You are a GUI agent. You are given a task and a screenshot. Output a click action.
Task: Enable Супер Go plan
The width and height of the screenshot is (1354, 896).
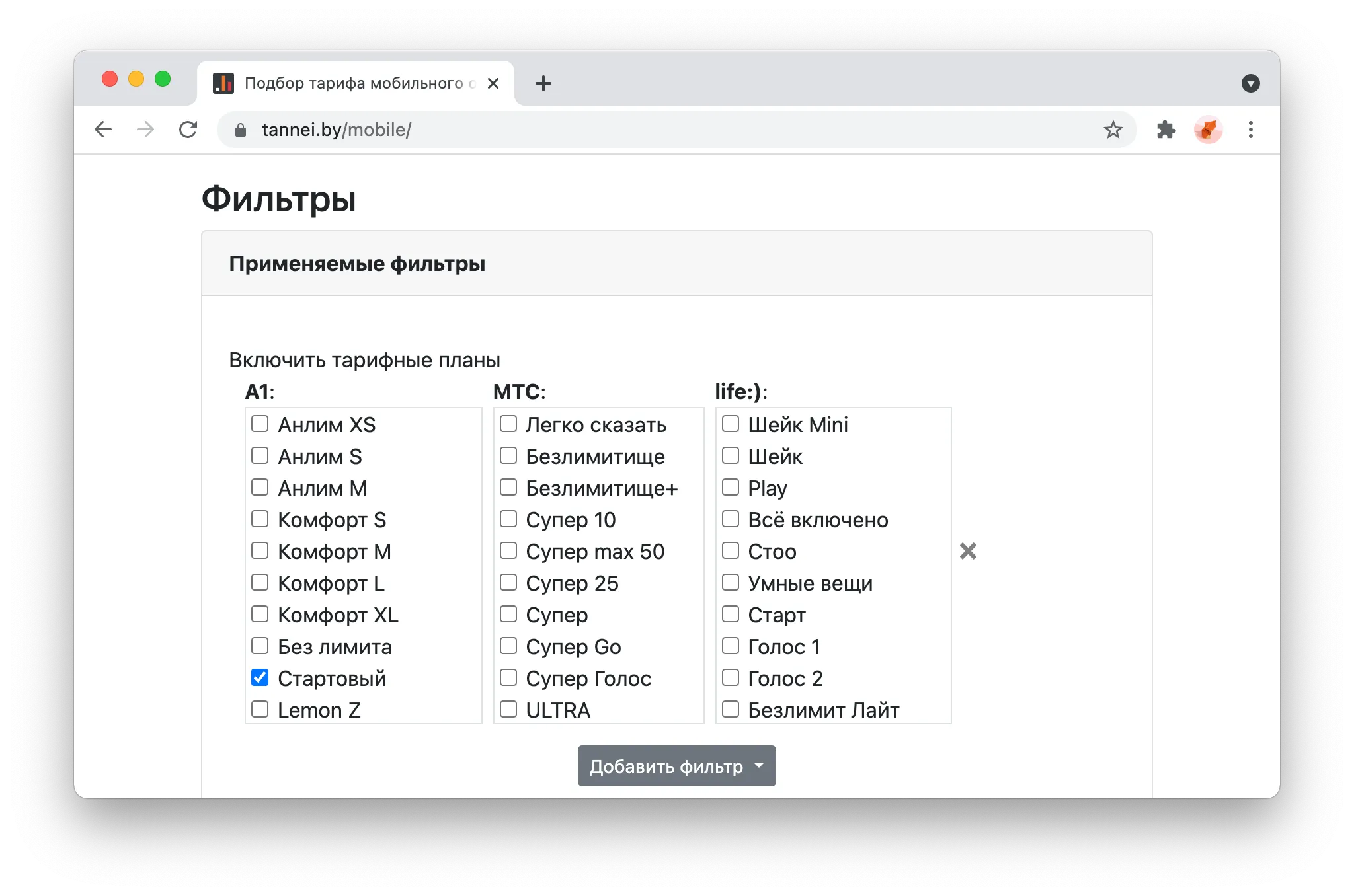[x=508, y=646]
